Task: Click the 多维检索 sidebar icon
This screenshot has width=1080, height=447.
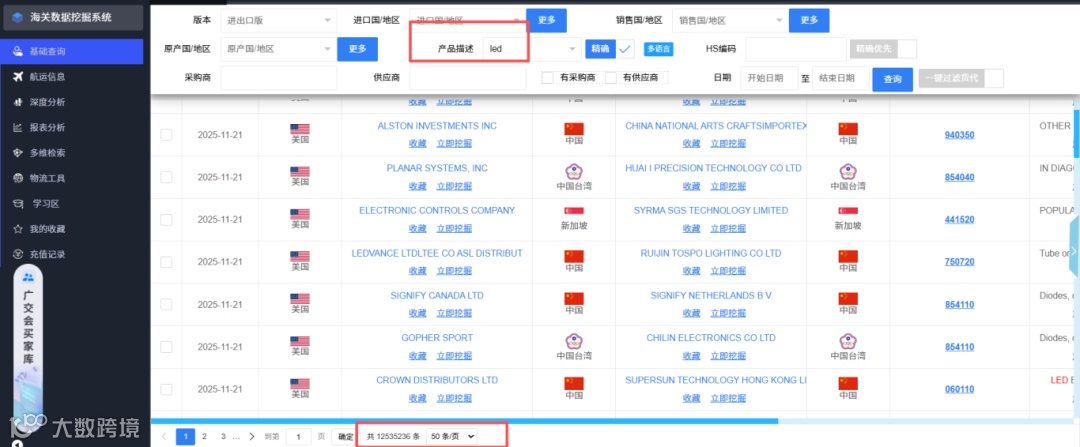Action: [x=18, y=153]
